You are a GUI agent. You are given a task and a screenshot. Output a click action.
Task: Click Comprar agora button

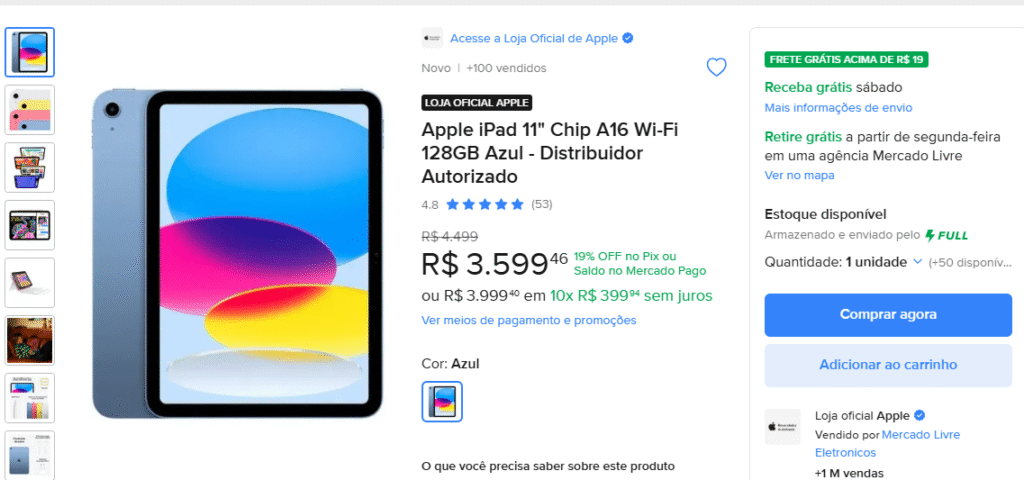[888, 315]
